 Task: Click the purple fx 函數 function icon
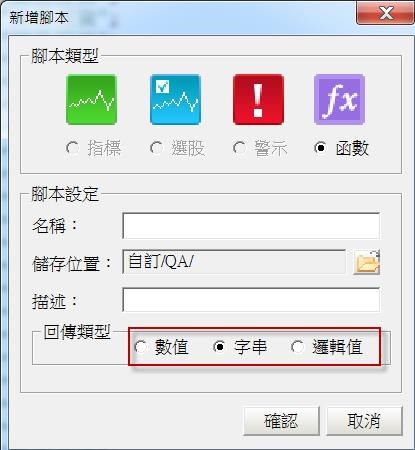pos(339,100)
